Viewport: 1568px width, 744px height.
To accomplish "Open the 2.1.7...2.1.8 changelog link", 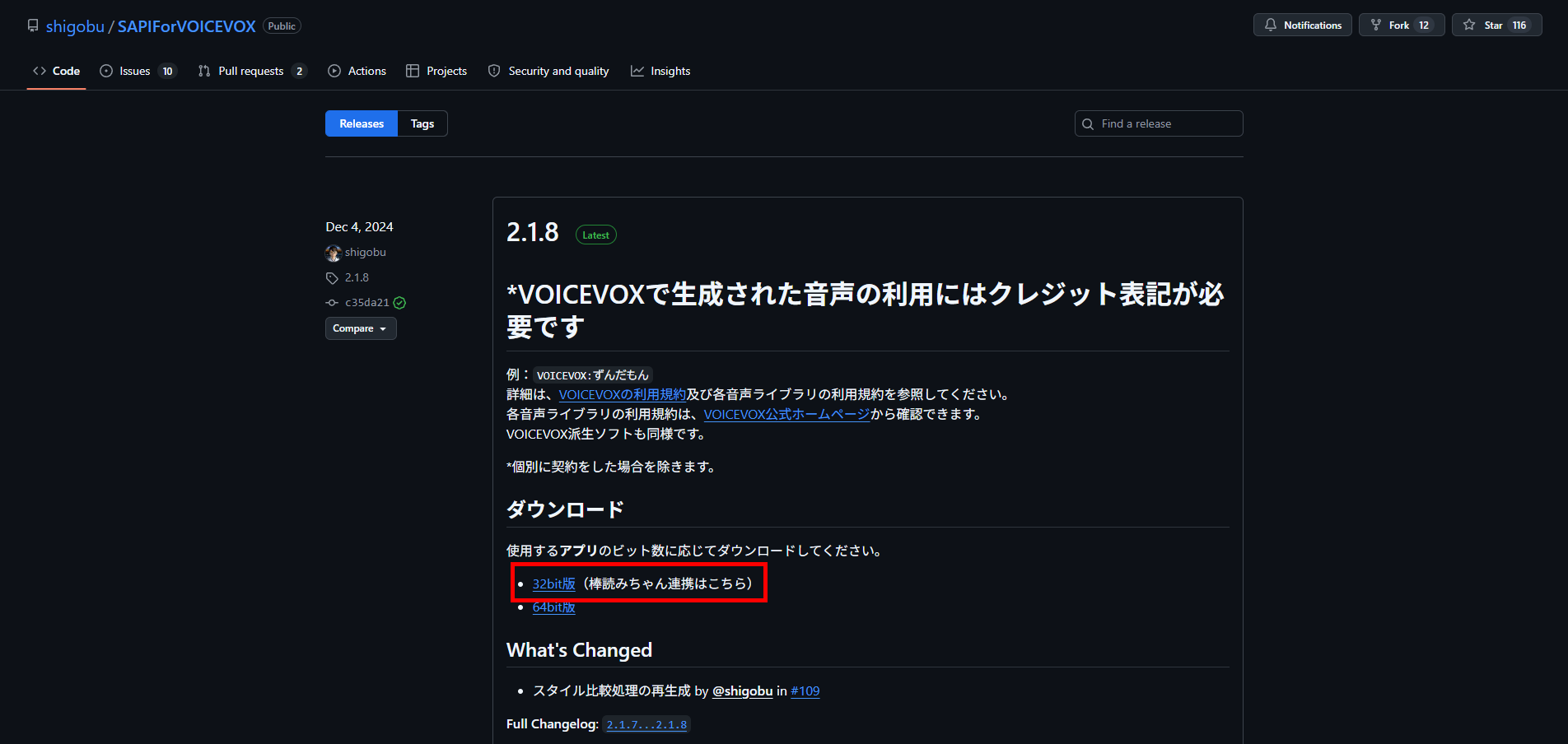I will point(646,724).
